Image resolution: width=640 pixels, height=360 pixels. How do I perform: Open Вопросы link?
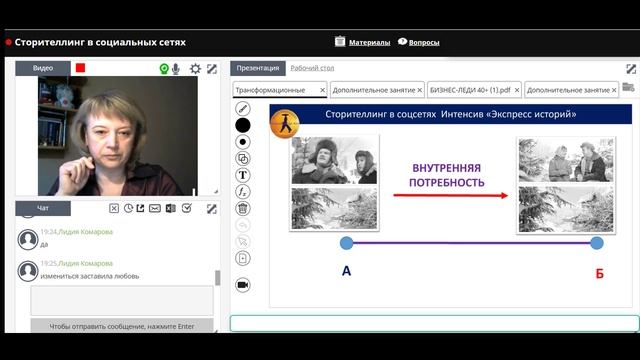click(x=424, y=42)
